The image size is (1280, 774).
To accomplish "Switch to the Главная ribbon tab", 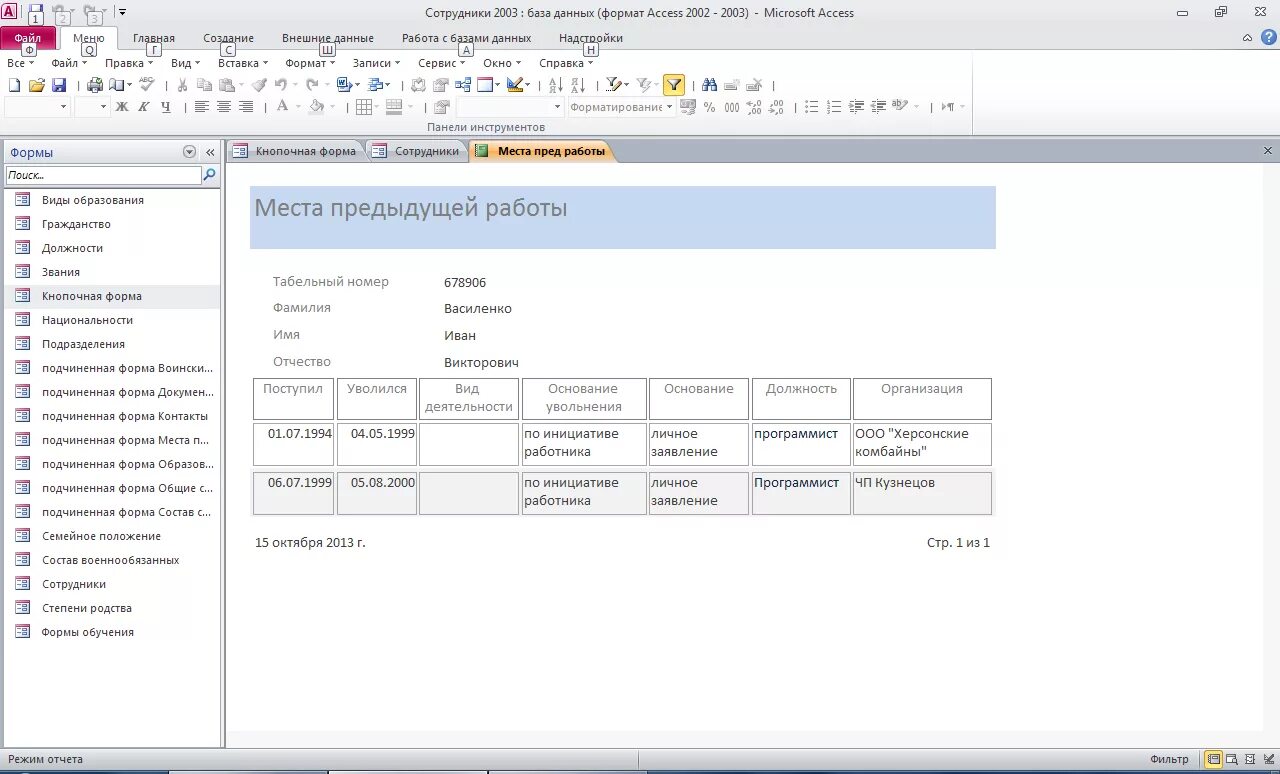I will (x=154, y=38).
